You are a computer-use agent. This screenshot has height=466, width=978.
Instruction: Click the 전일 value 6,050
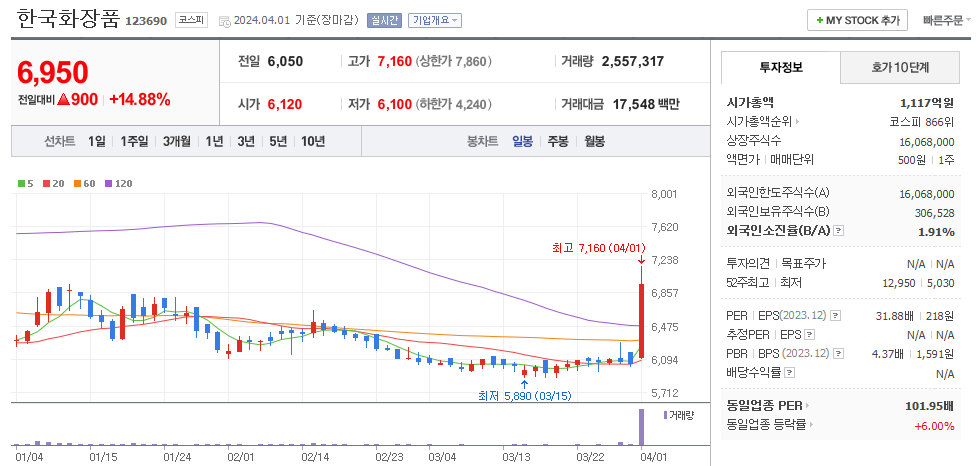[285, 61]
